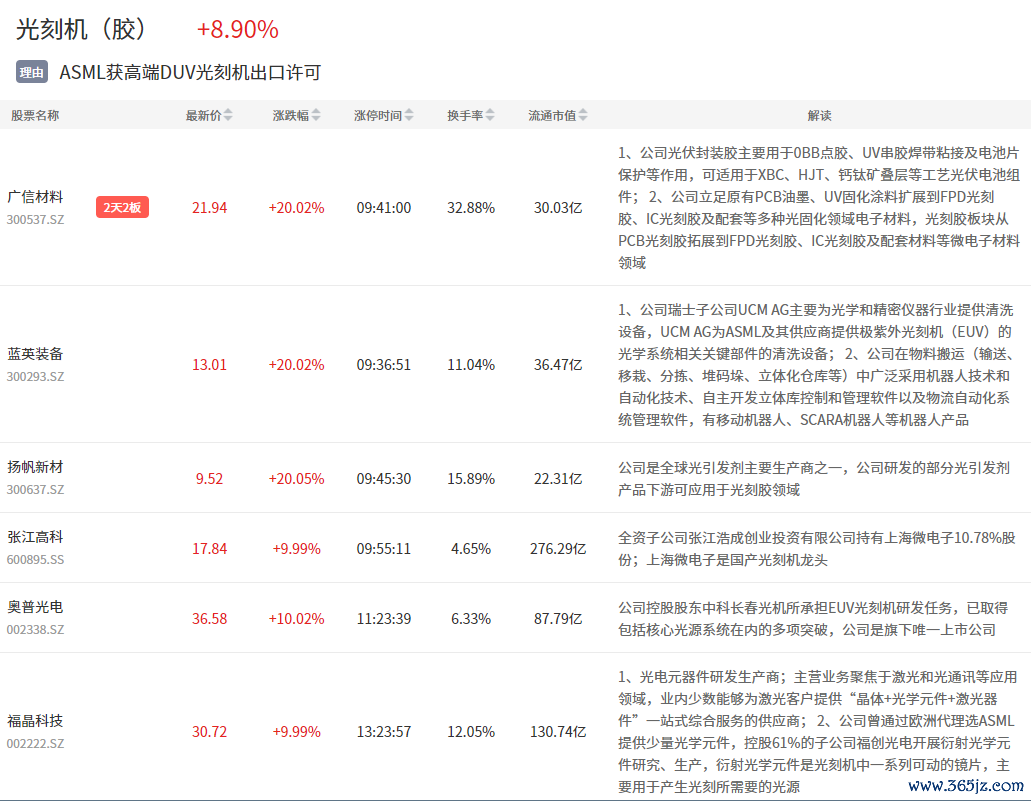The height and width of the screenshot is (801, 1031).
Task: Click 广信材料 turnover rate 32.88%
Action: coord(471,208)
